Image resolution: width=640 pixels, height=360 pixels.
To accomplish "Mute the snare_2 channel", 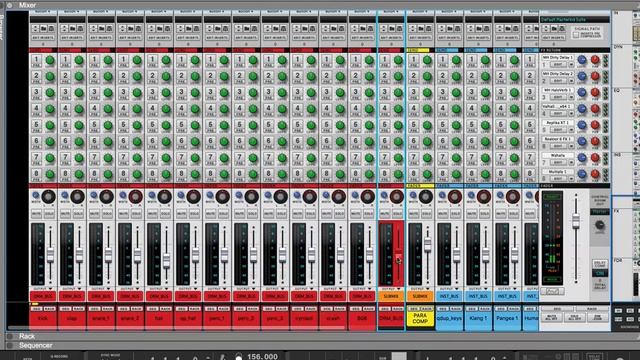I will (123, 214).
